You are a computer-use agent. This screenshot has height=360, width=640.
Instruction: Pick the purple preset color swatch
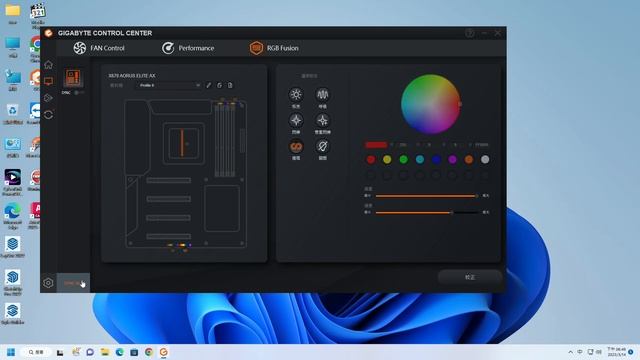click(x=452, y=160)
